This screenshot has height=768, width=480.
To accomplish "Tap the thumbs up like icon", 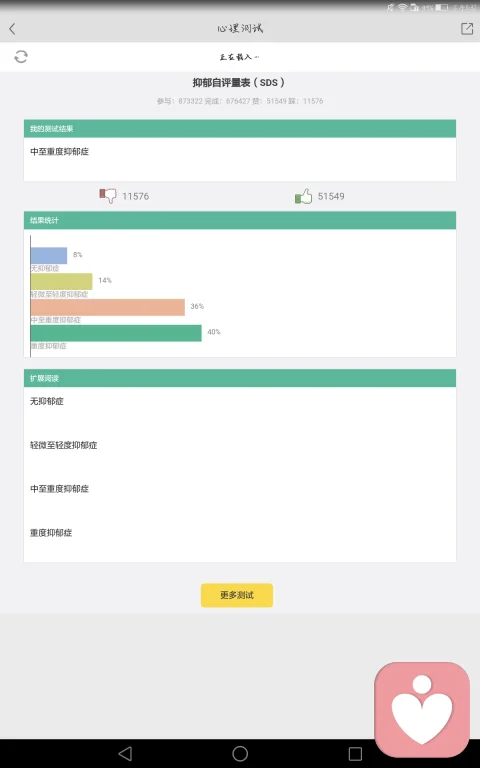I will pos(303,196).
